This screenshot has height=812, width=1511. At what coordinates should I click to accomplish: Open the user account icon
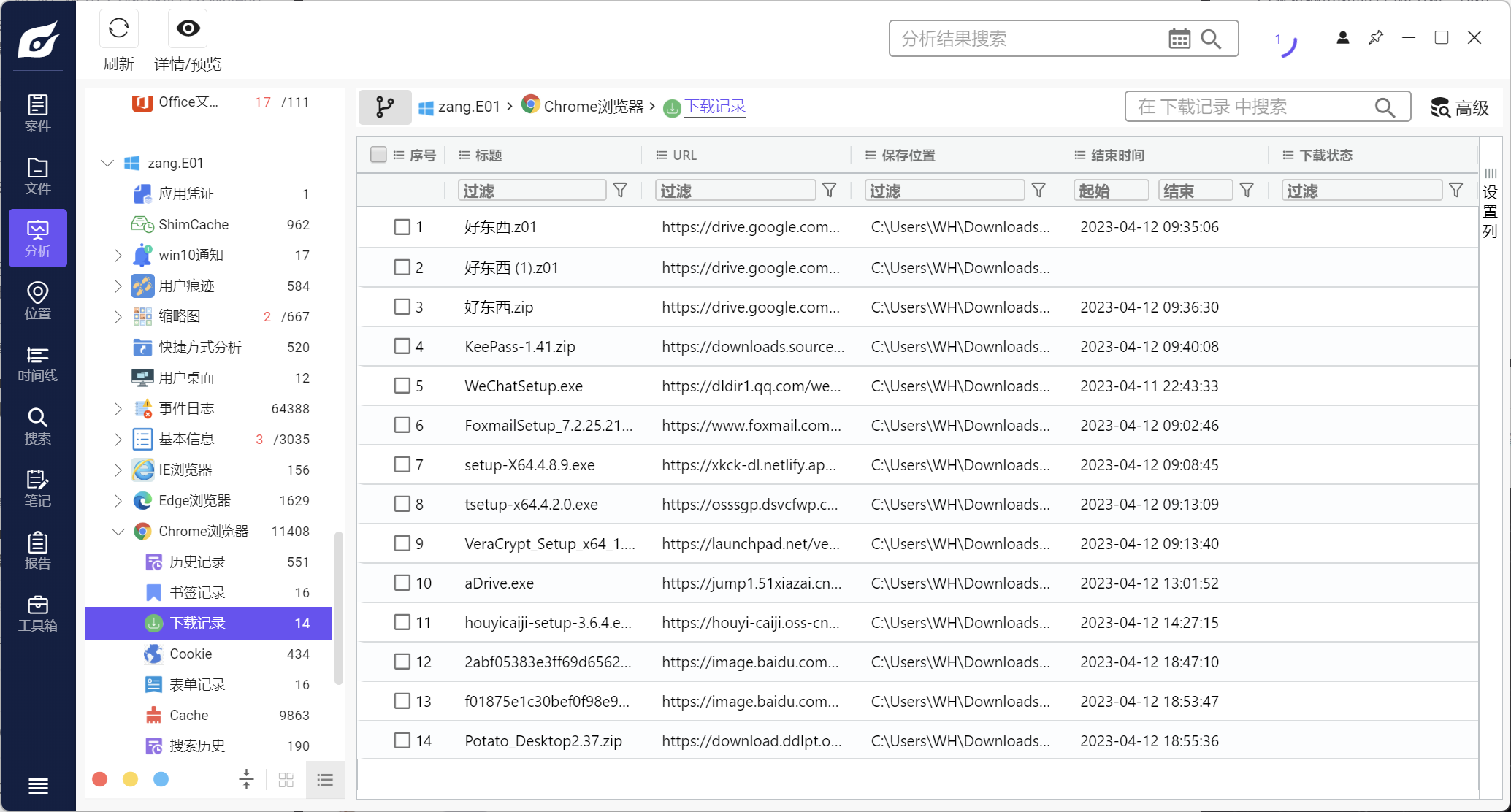[x=1342, y=37]
